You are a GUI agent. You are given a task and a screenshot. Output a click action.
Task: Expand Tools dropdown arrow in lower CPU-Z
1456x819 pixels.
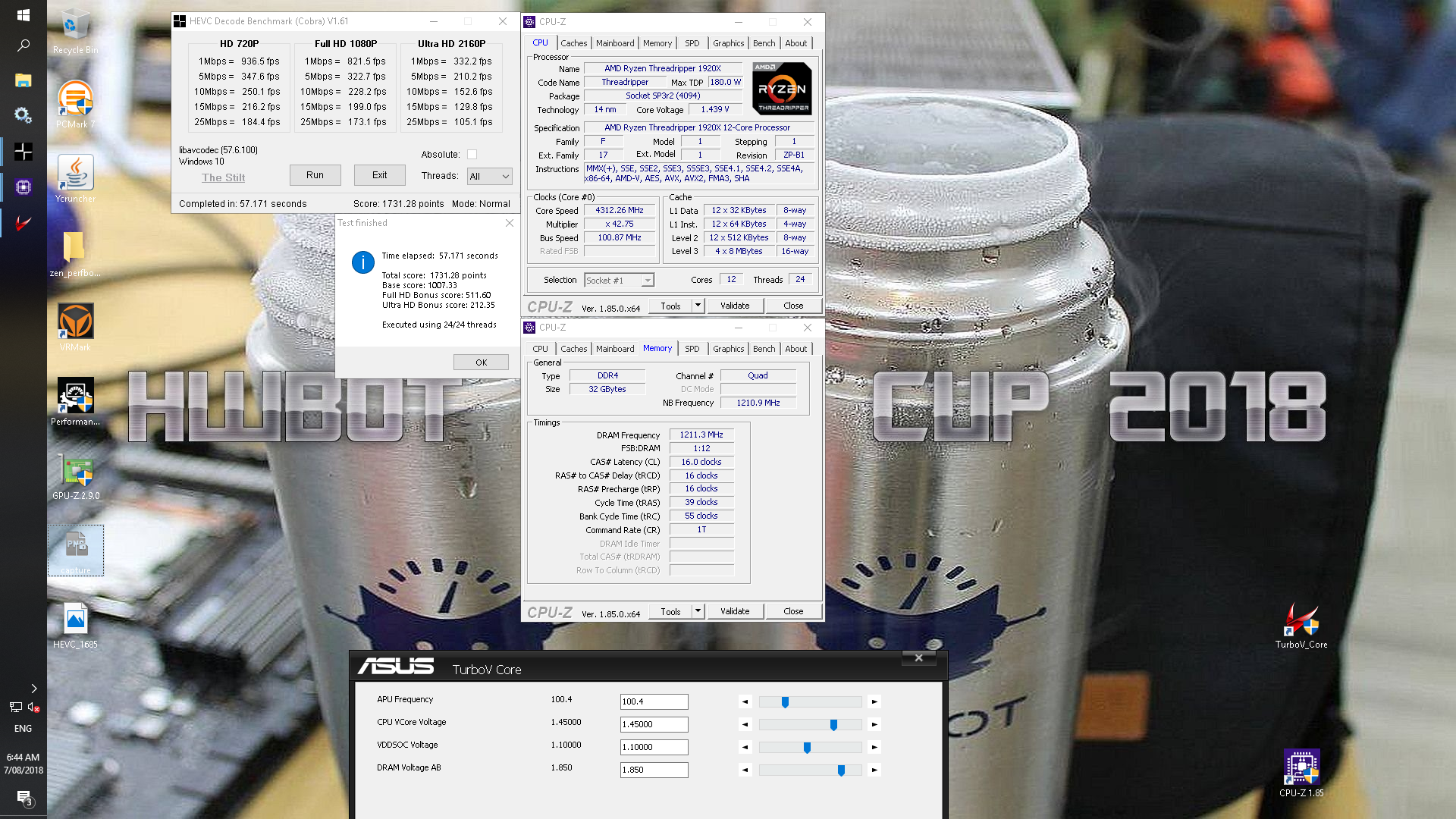(698, 611)
